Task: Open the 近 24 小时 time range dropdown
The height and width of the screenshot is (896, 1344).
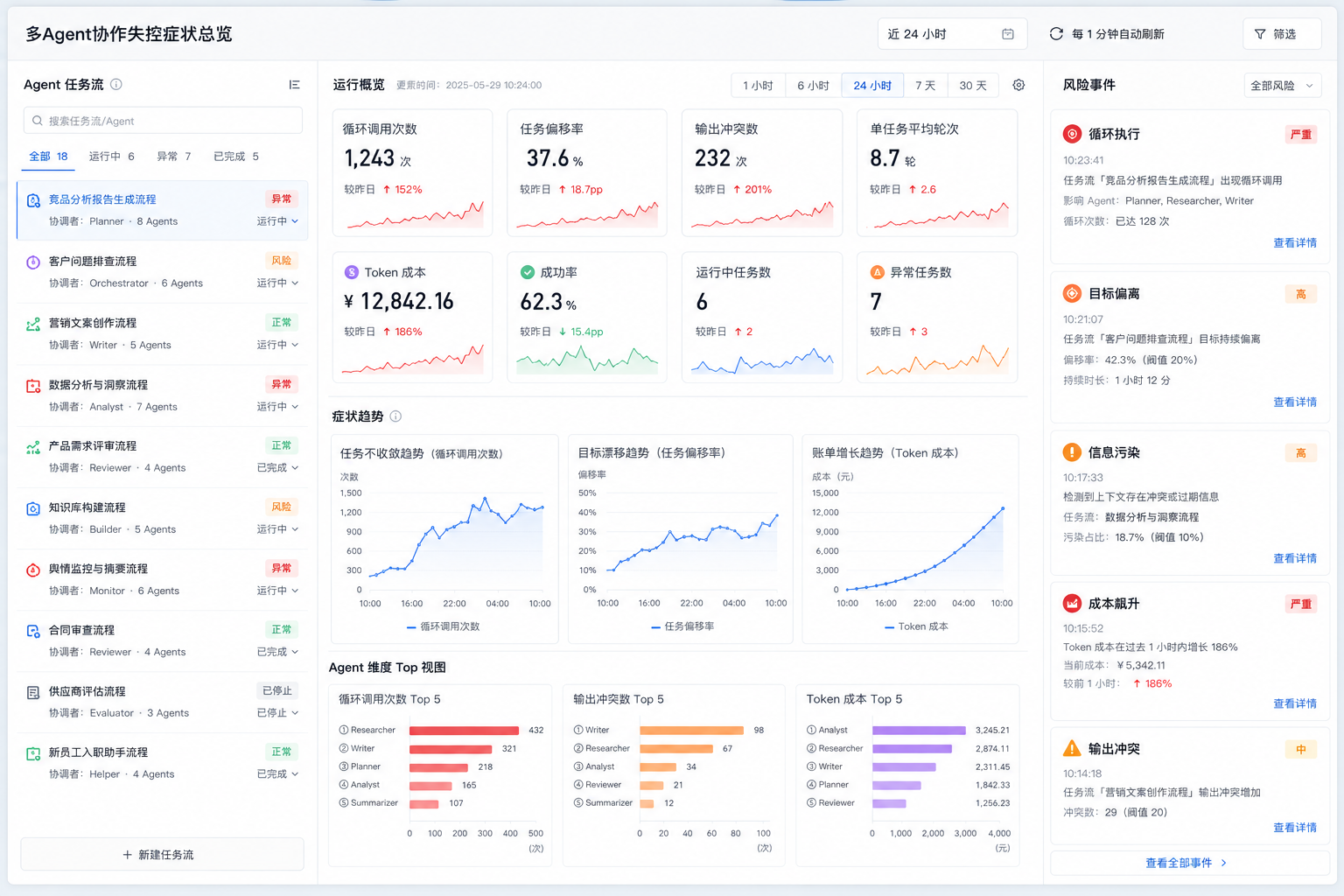Action: point(952,34)
